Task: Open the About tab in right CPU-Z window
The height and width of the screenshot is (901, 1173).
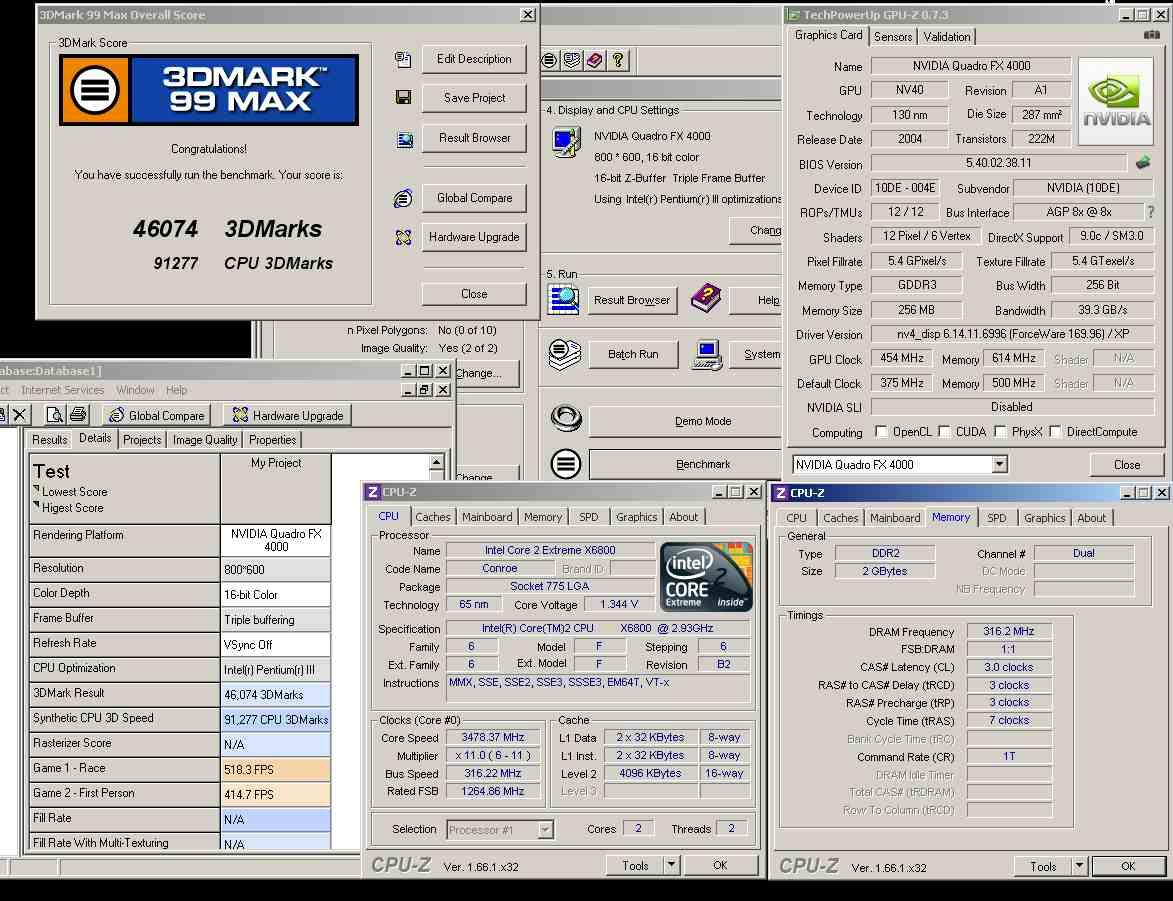Action: point(1091,518)
